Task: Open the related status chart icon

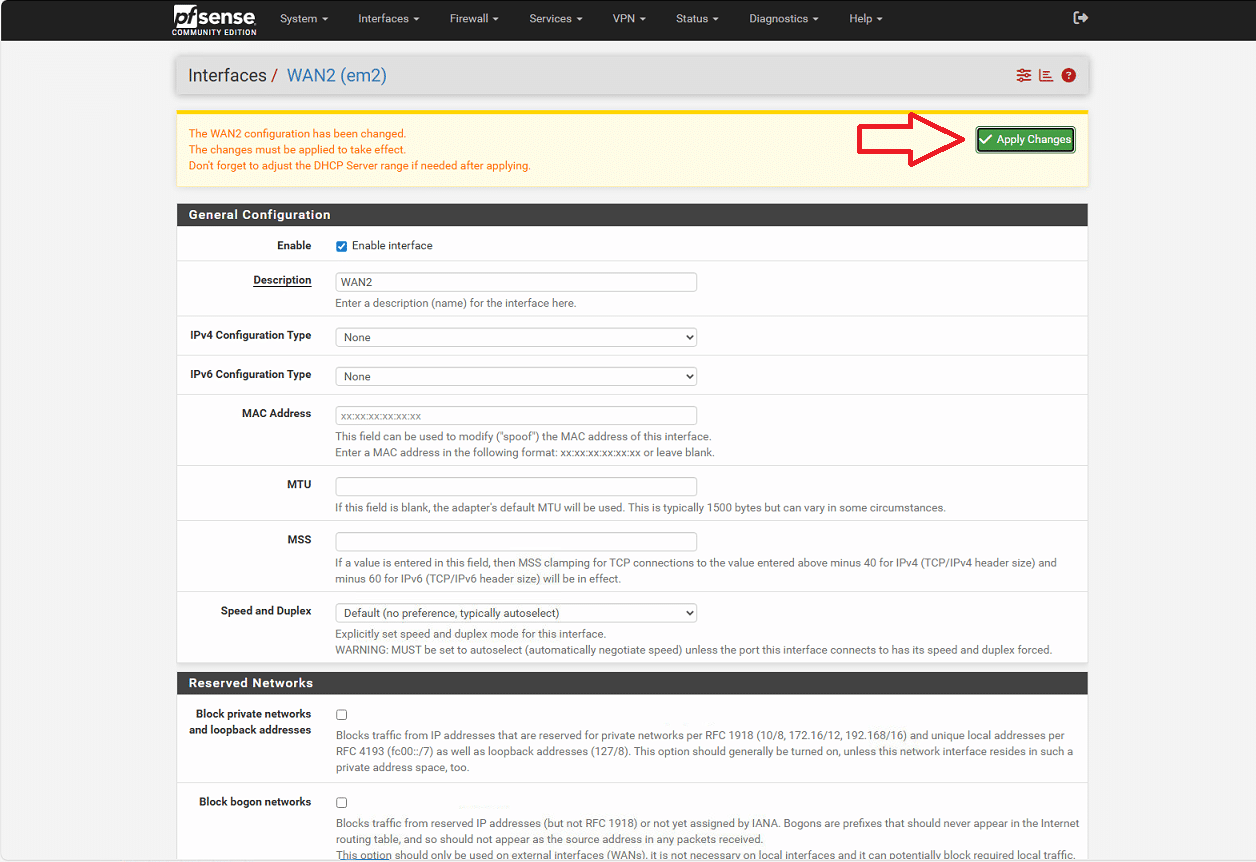Action: tap(1046, 75)
